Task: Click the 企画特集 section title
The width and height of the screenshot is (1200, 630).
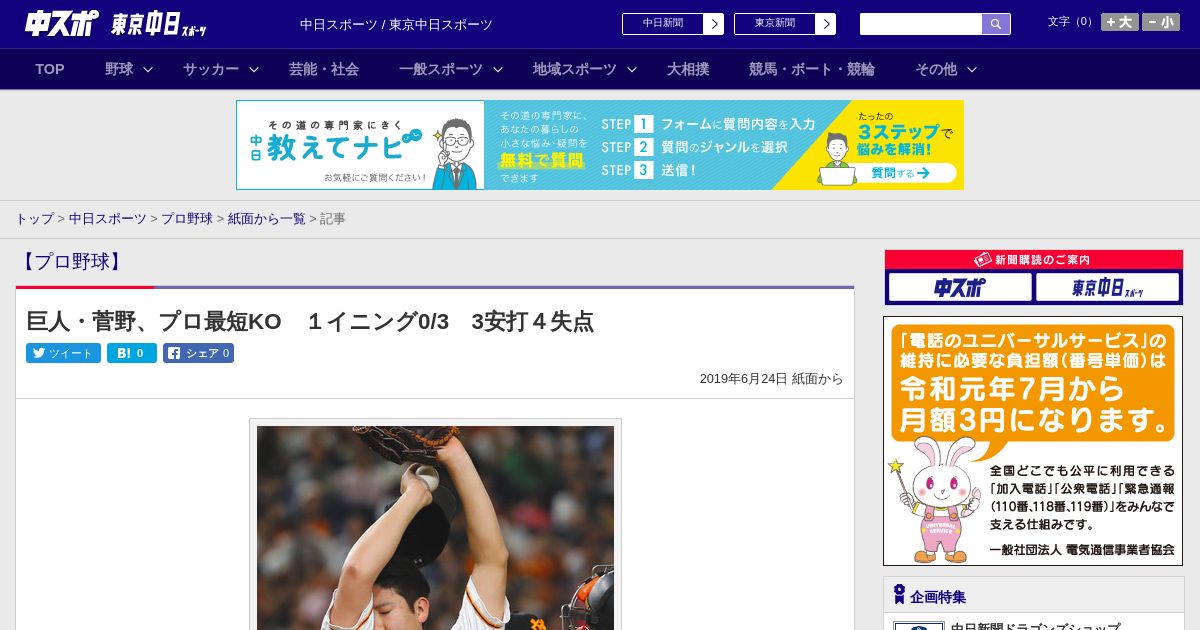Action: pyautogui.click(x=938, y=597)
